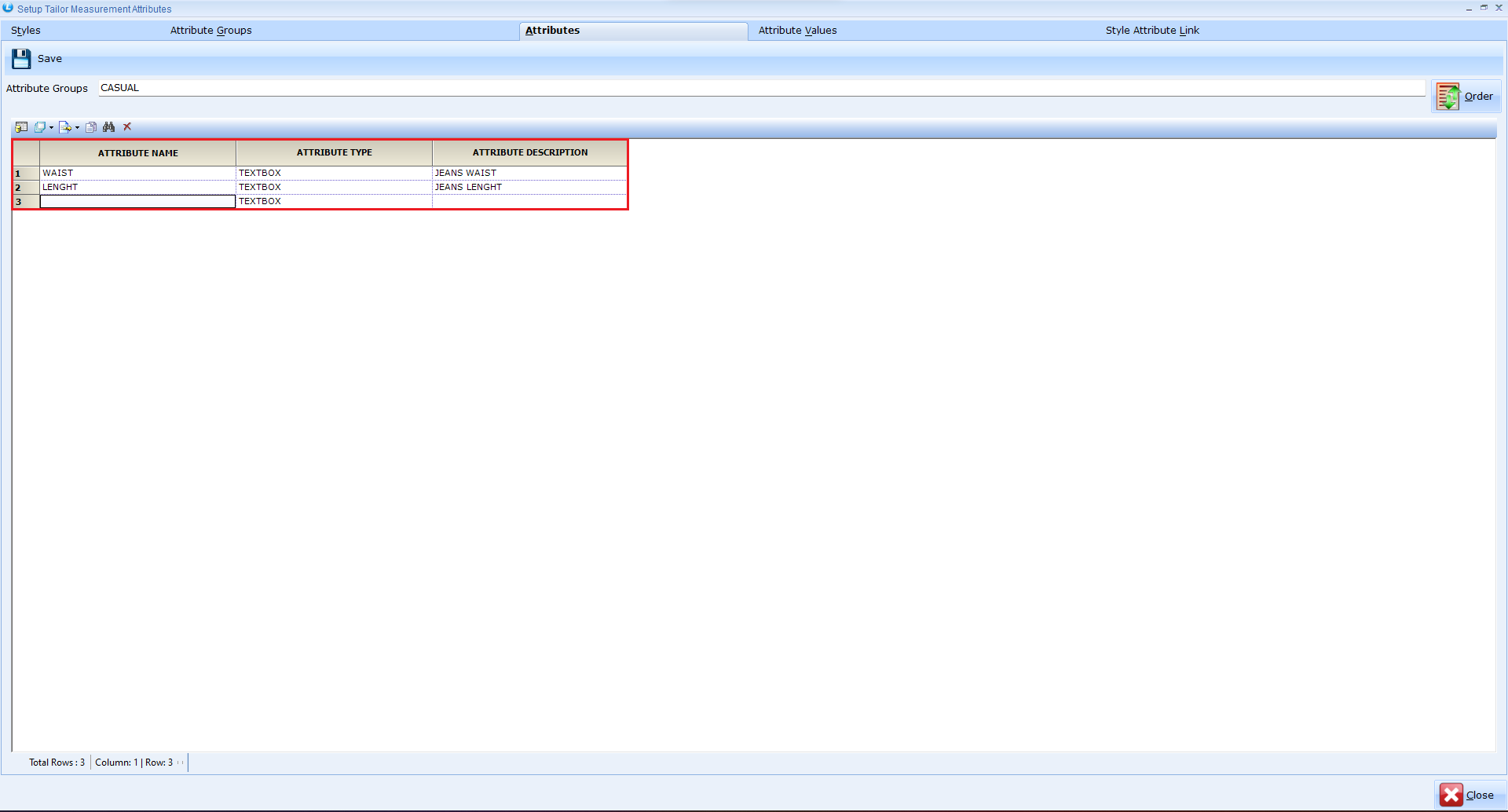
Task: Switch to the Styles tab
Action: (x=26, y=31)
